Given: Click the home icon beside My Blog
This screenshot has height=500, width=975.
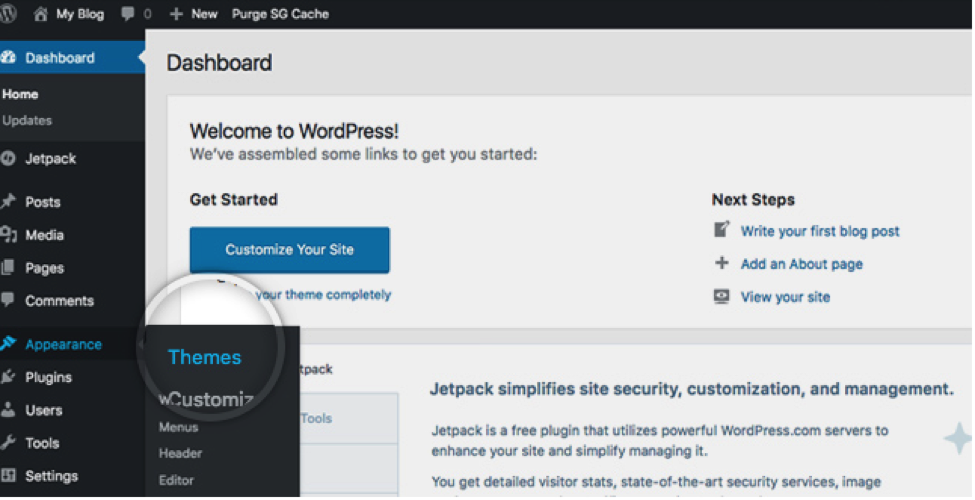Looking at the screenshot, I should [x=41, y=14].
